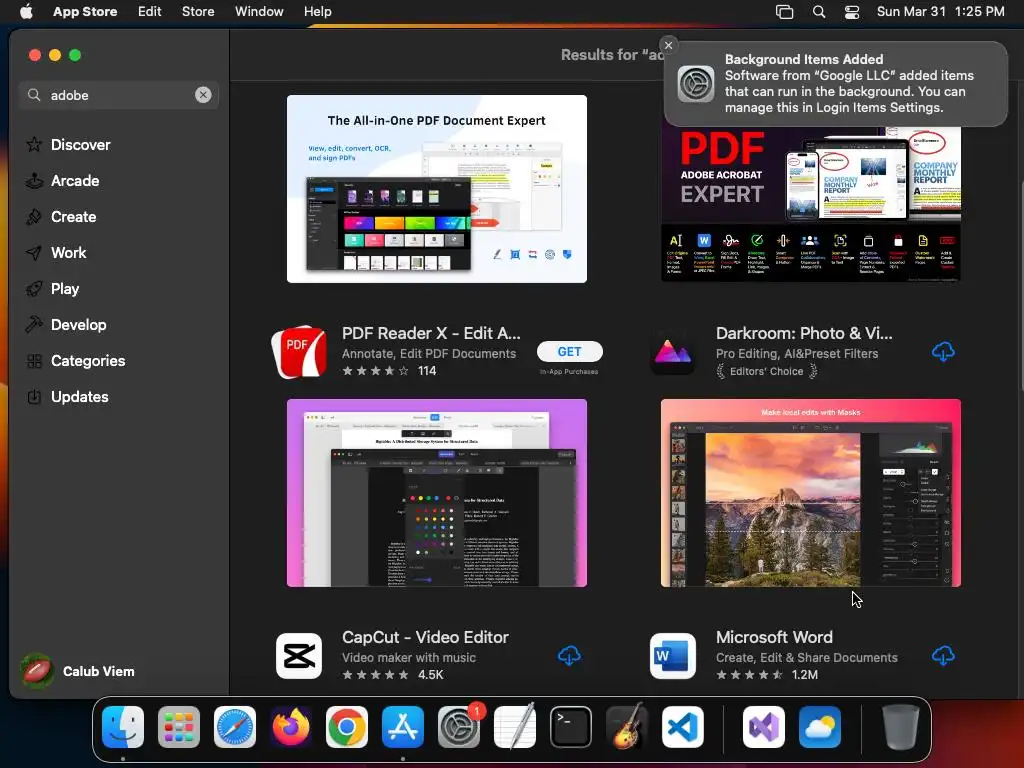The height and width of the screenshot is (768, 1024).
Task: Open System Settings from the Dock
Action: point(459,727)
